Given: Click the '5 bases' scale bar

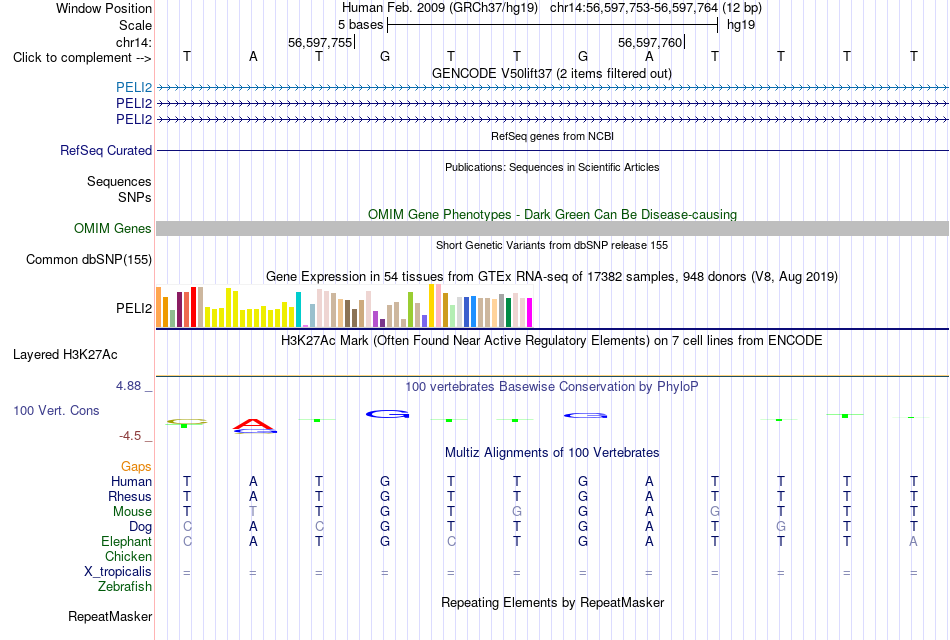Looking at the screenshot, I should pyautogui.click(x=552, y=25).
